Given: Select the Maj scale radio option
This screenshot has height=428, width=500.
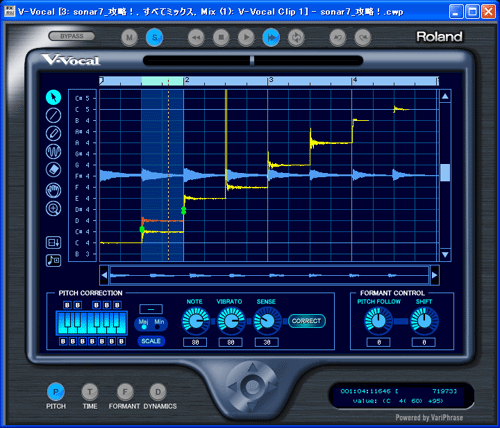Looking at the screenshot, I should click(144, 327).
